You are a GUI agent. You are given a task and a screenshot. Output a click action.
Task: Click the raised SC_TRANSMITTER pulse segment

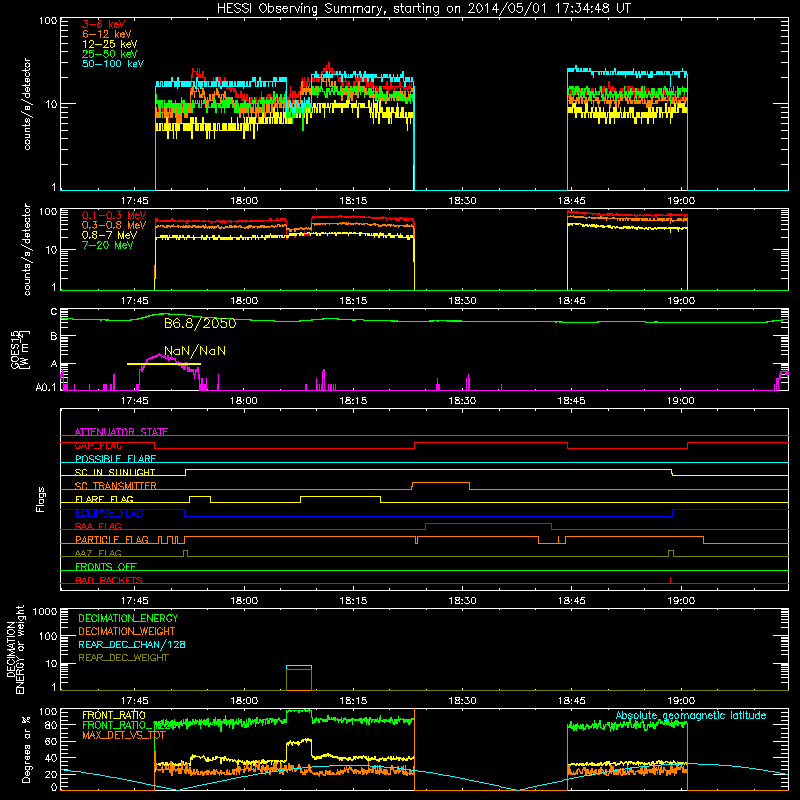click(x=441, y=483)
